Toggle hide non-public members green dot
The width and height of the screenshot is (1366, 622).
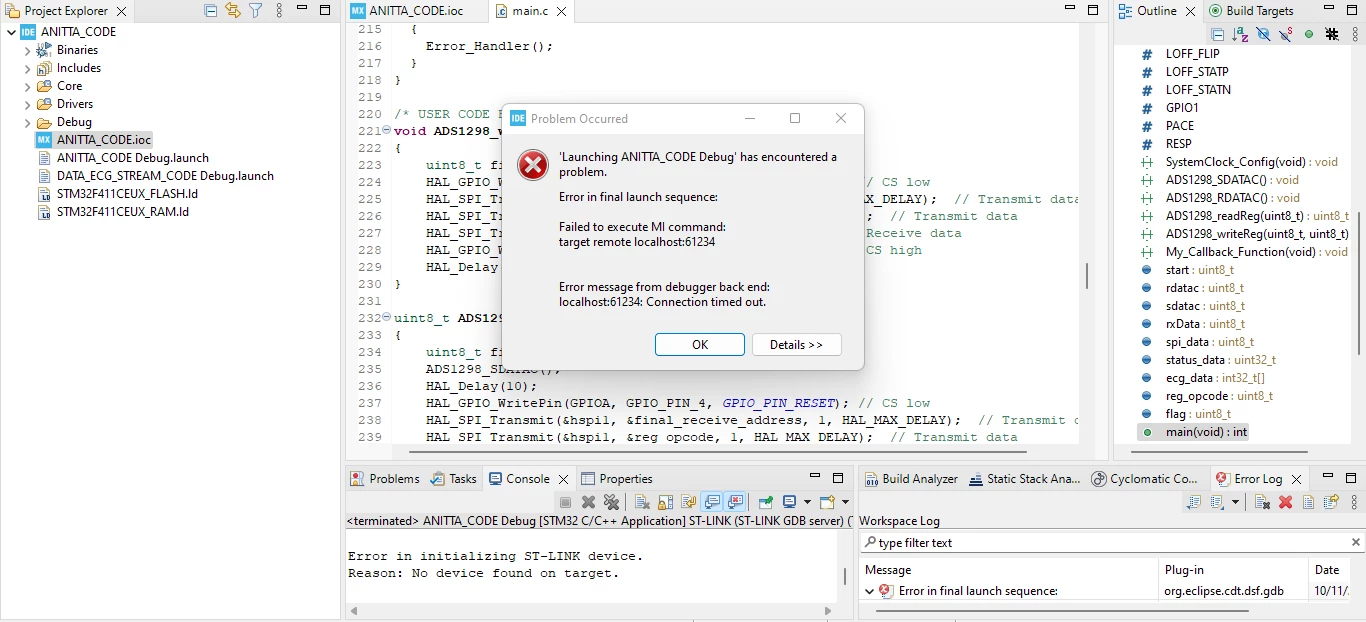coord(1309,34)
